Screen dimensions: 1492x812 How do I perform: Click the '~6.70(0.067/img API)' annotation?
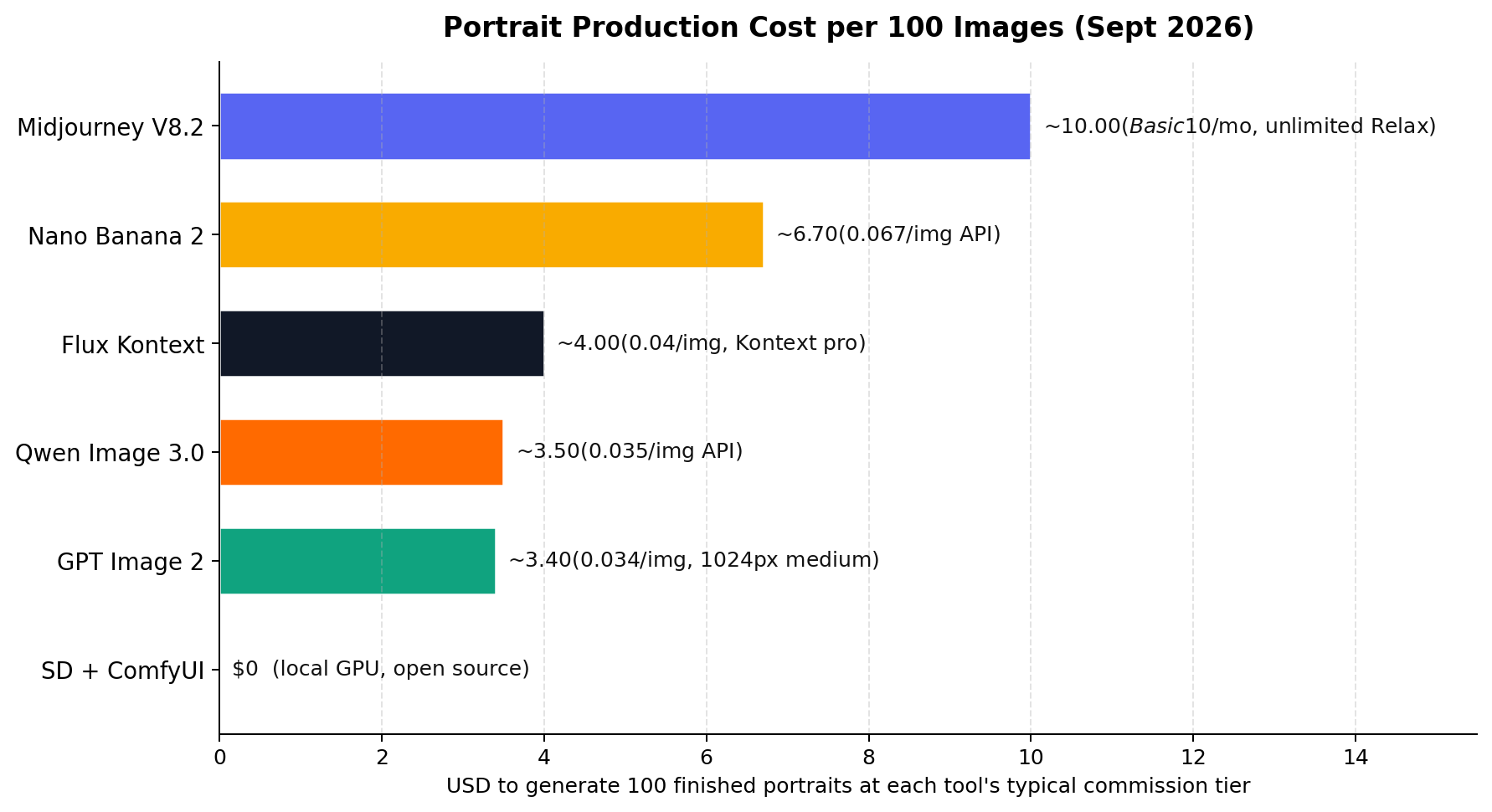coord(888,234)
